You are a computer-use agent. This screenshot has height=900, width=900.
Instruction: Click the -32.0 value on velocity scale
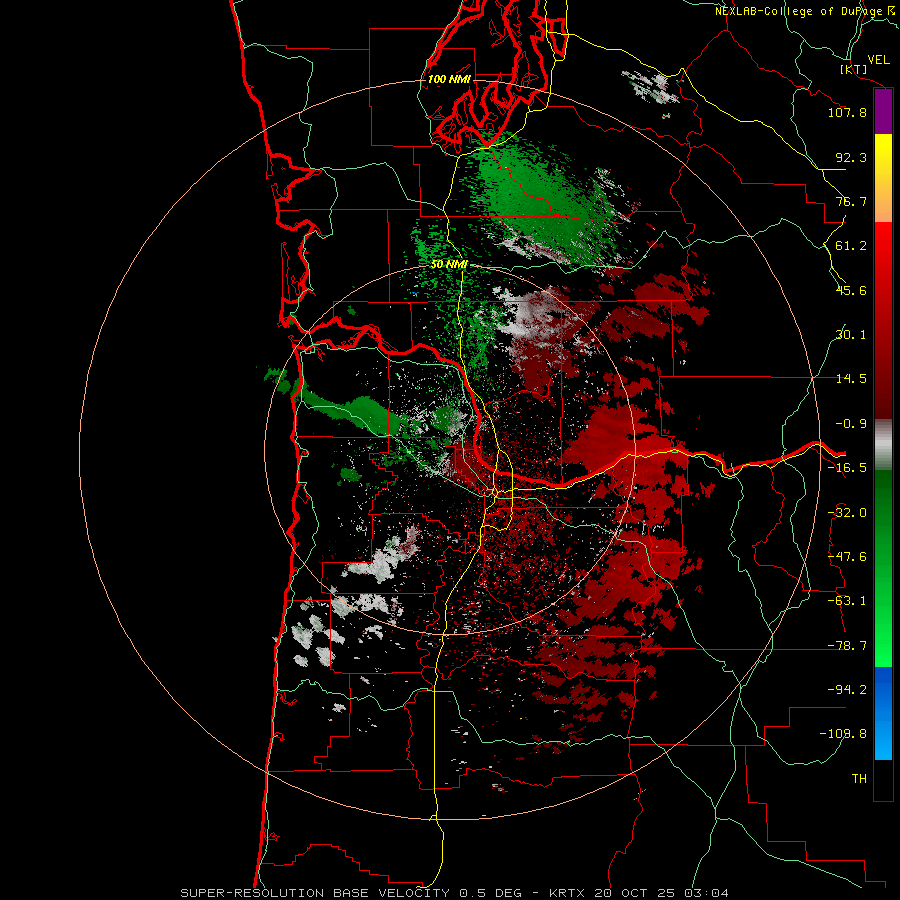point(847,513)
